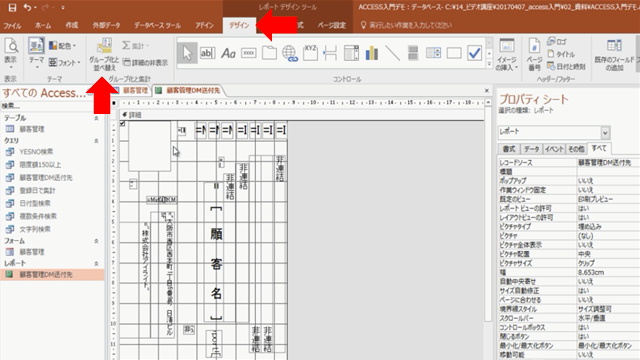Image resolution: width=640 pixels, height=360 pixels.
Task: Select the List Box control tool
Action: click(433, 53)
